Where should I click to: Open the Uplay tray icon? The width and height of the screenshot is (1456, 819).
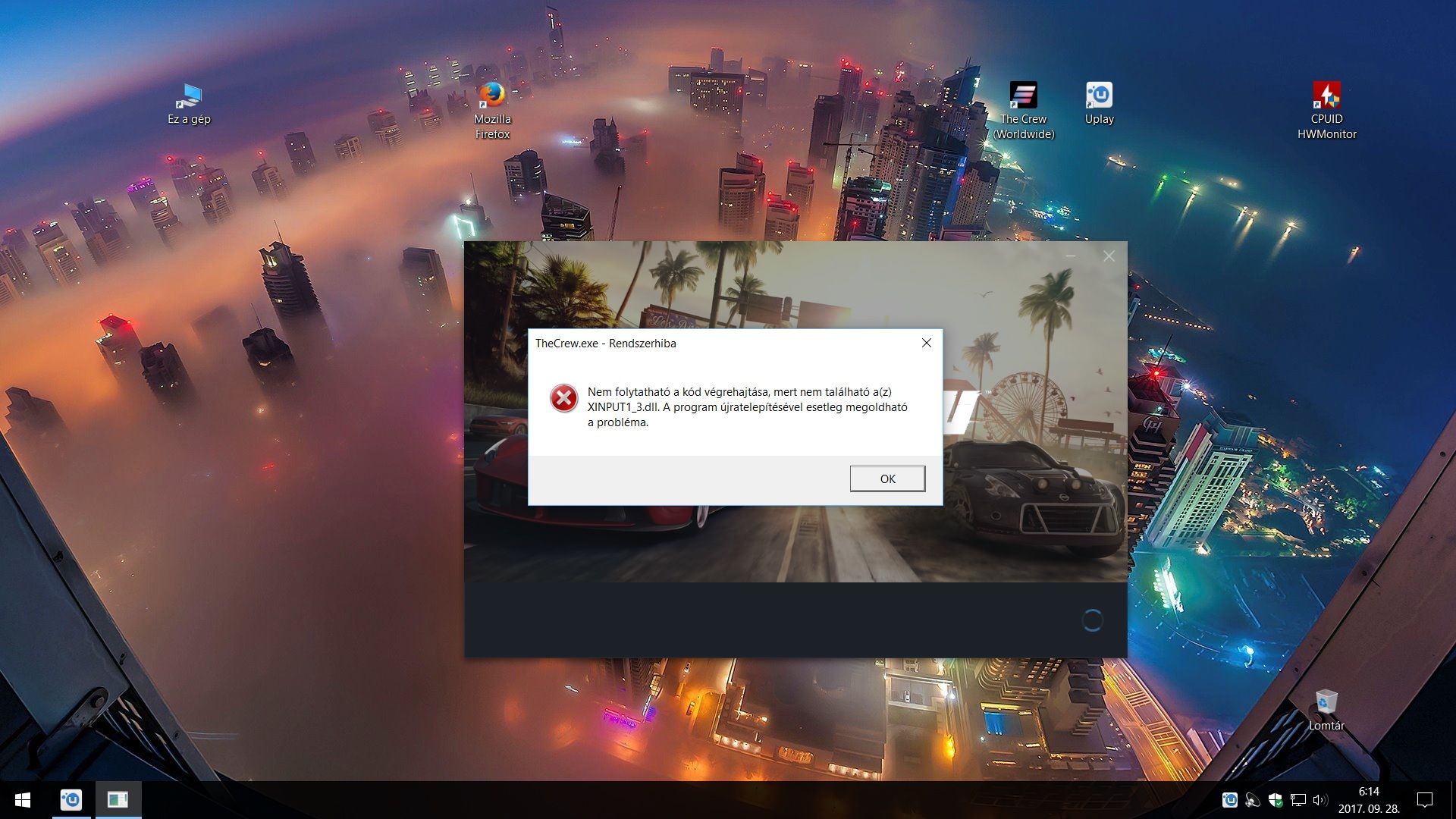coord(1230,800)
